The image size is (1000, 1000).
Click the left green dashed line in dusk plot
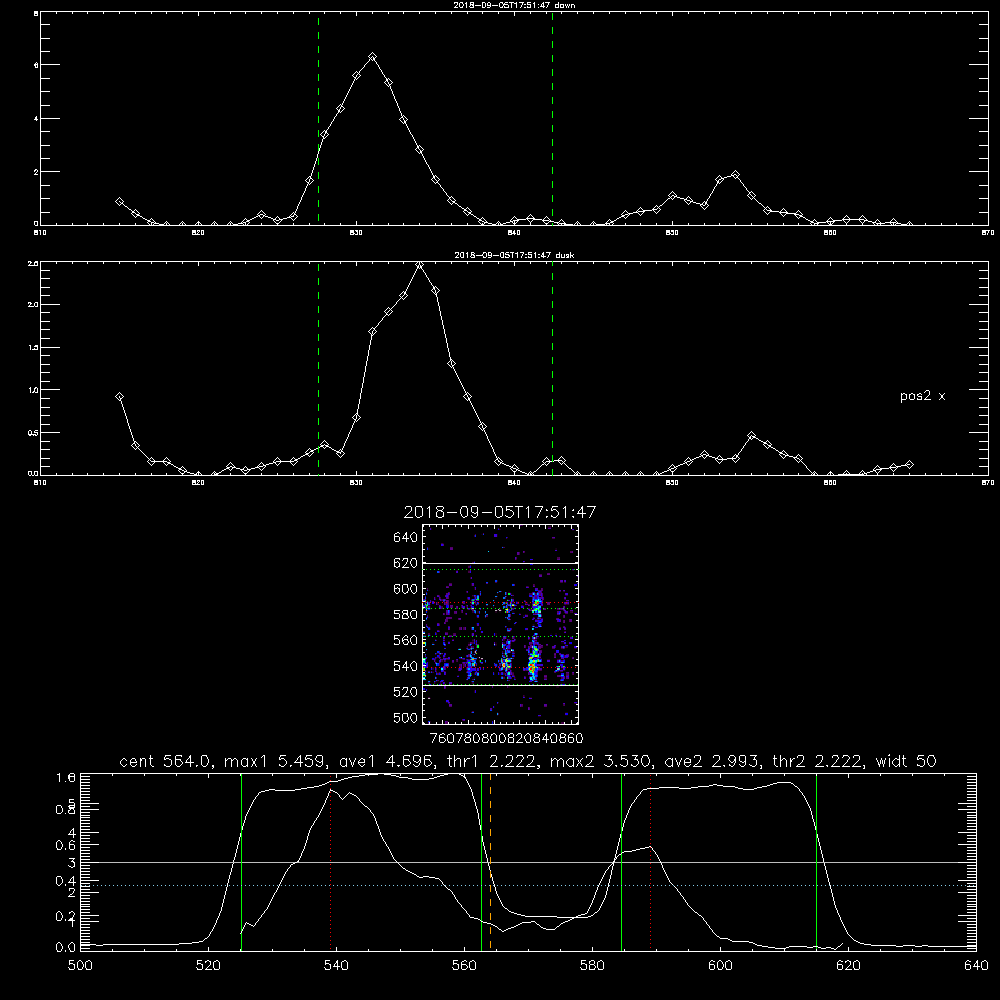tap(318, 368)
